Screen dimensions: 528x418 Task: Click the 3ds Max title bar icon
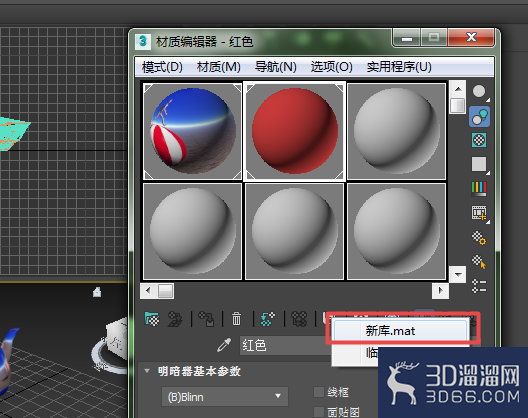tap(143, 42)
